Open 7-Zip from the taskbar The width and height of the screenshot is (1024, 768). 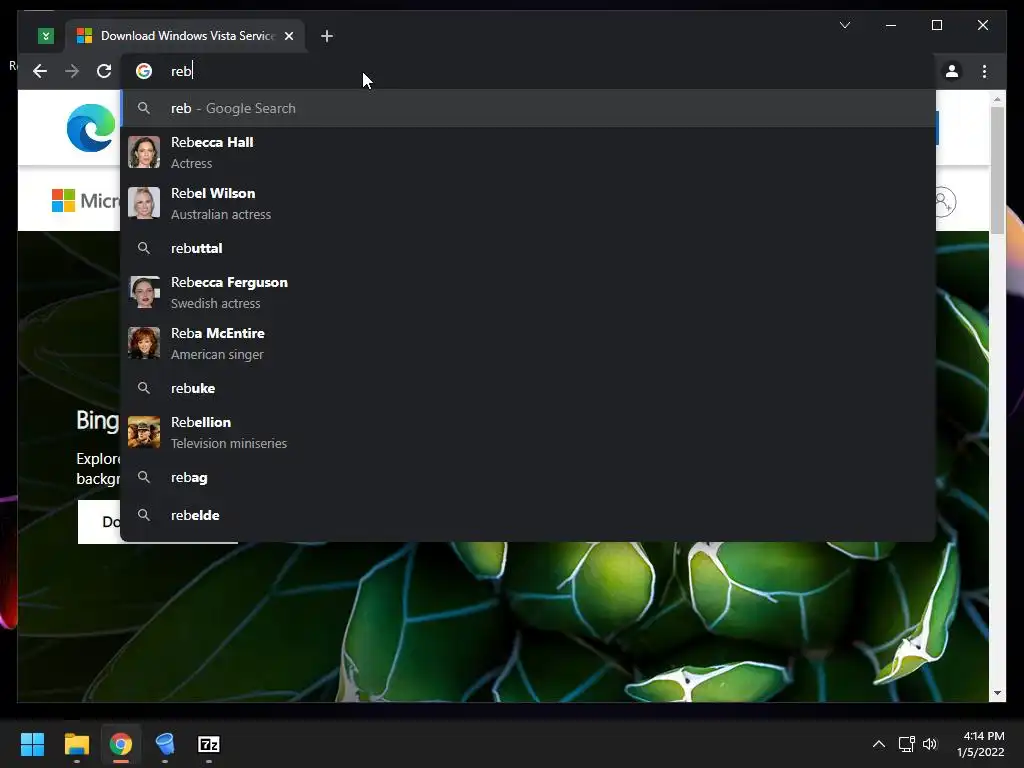209,744
